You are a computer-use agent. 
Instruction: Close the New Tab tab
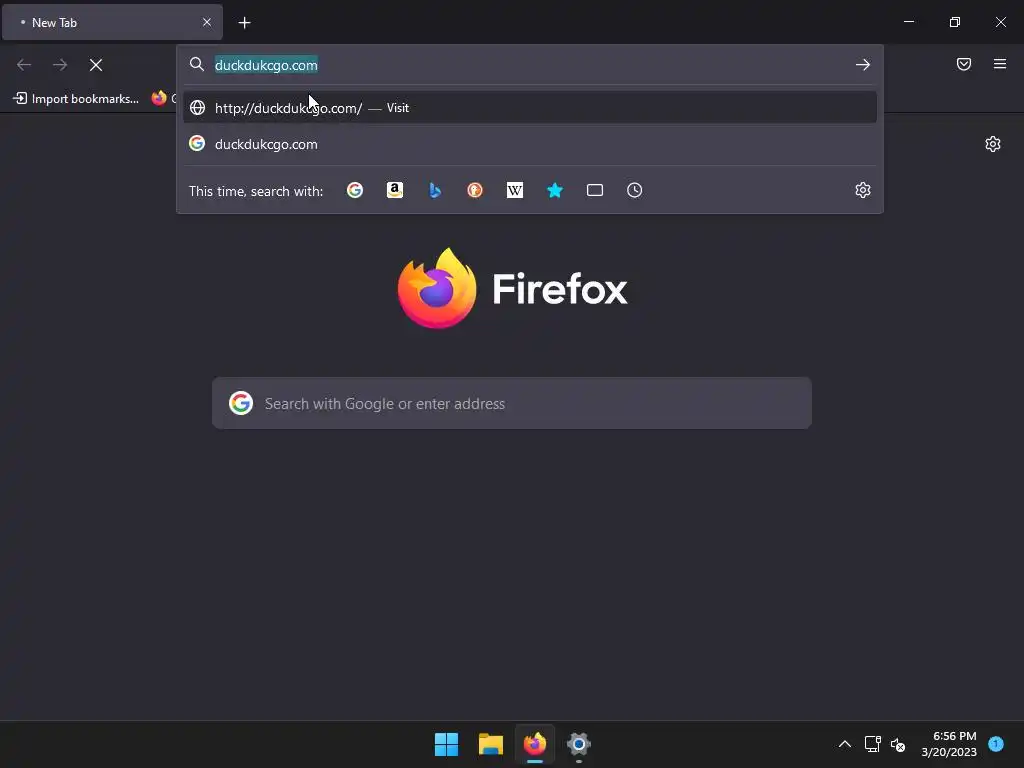coord(207,22)
